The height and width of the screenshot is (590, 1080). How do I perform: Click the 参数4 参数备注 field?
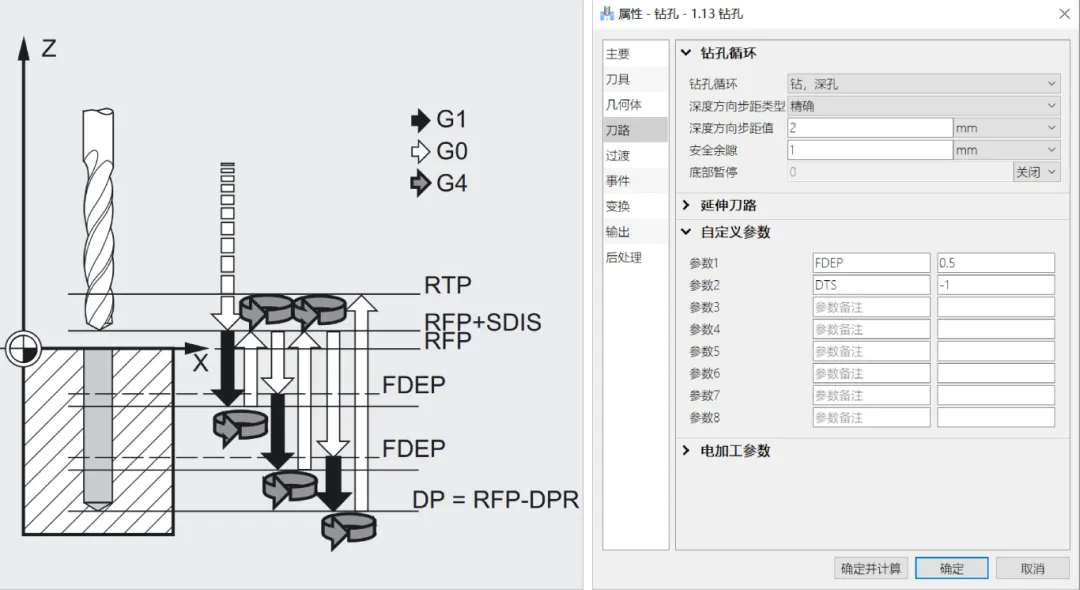pyautogui.click(x=871, y=329)
